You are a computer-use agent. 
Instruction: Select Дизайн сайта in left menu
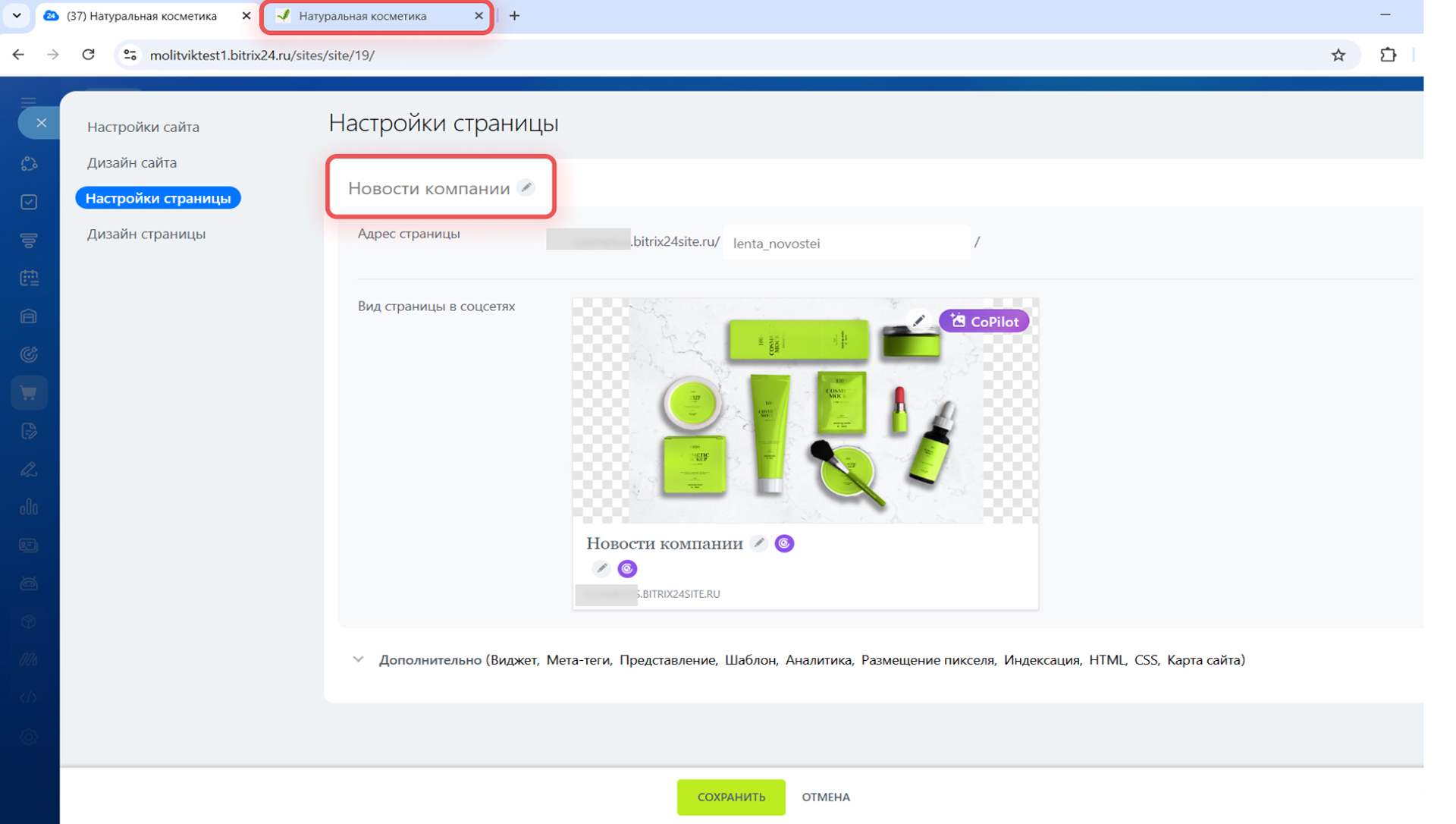click(x=132, y=162)
